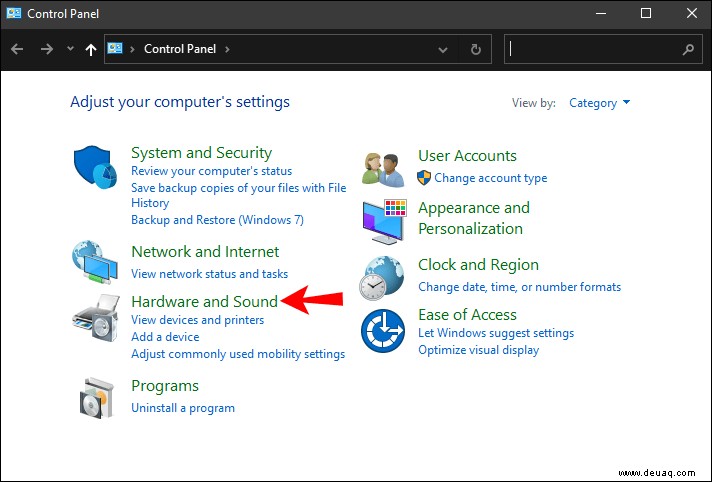Click Add a device link
The height and width of the screenshot is (482, 712).
pyautogui.click(x=165, y=337)
